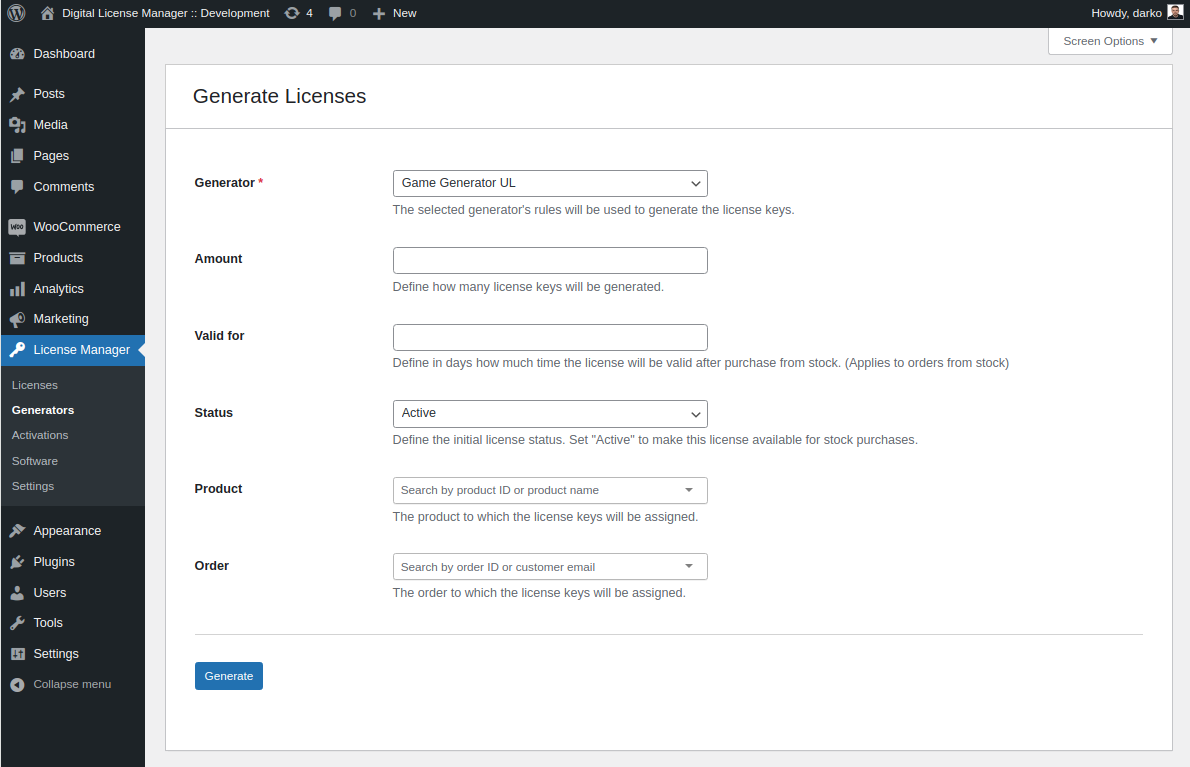Click inside the Amount input field

pos(550,260)
